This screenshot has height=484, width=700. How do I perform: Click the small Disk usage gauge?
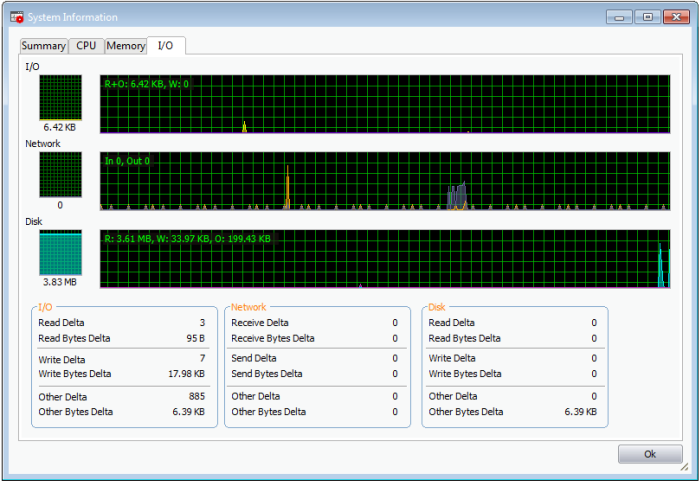[60, 253]
